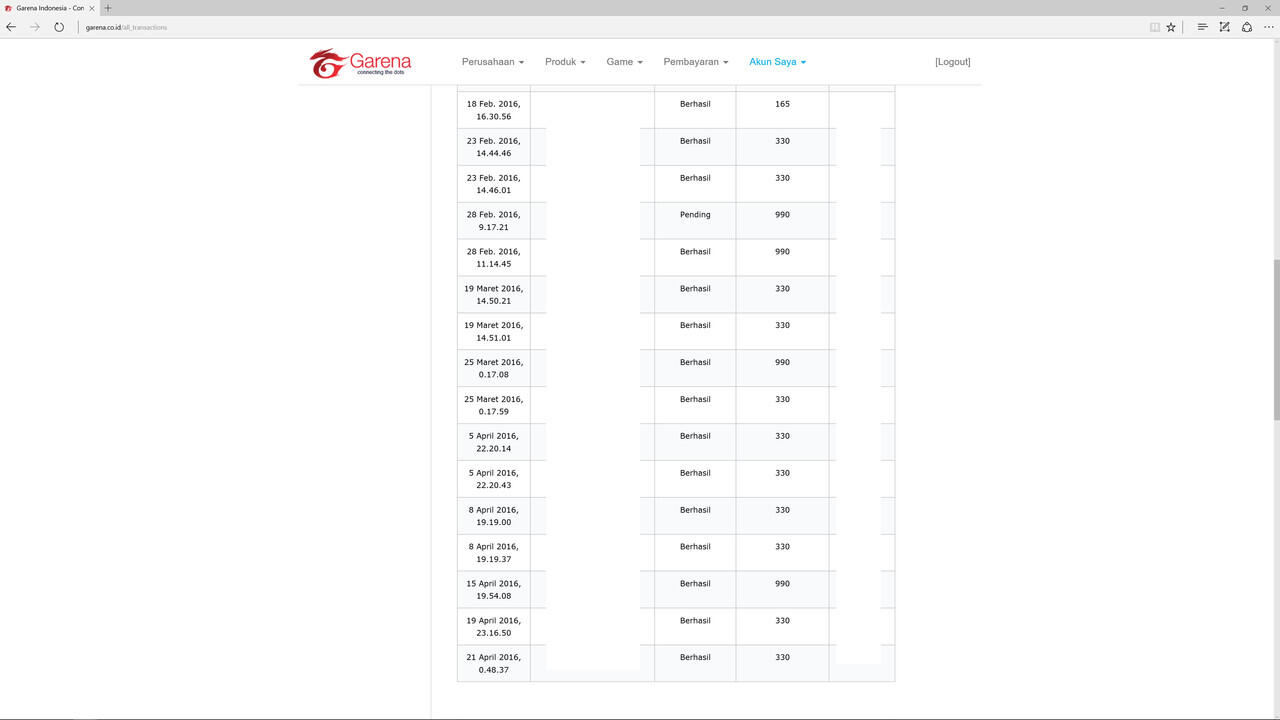Image resolution: width=1280 pixels, height=720 pixels.
Task: Click date 5 April 2016, 22.20.14
Action: click(493, 442)
